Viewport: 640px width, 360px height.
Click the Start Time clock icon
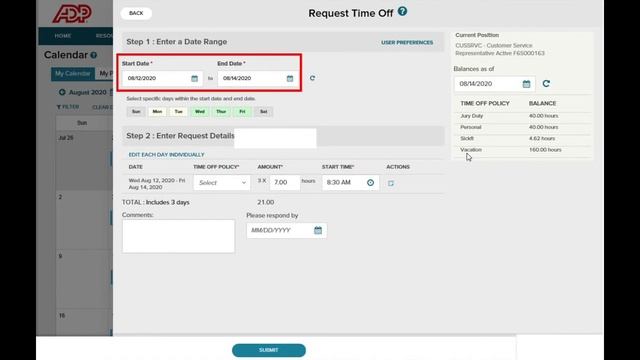[370, 182]
